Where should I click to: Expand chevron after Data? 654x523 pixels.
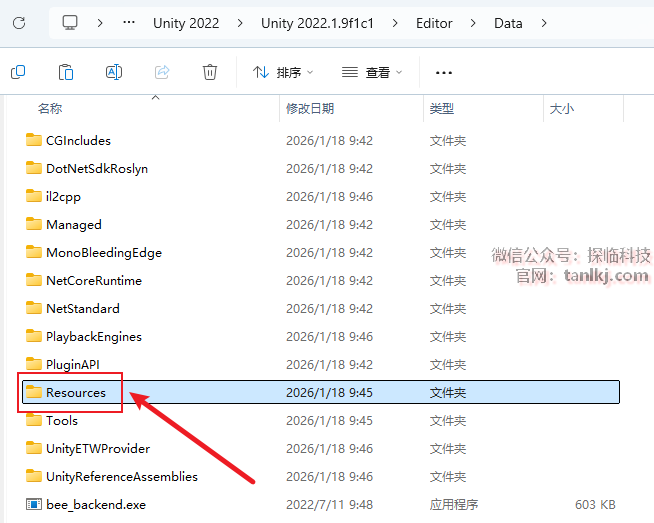[543, 23]
